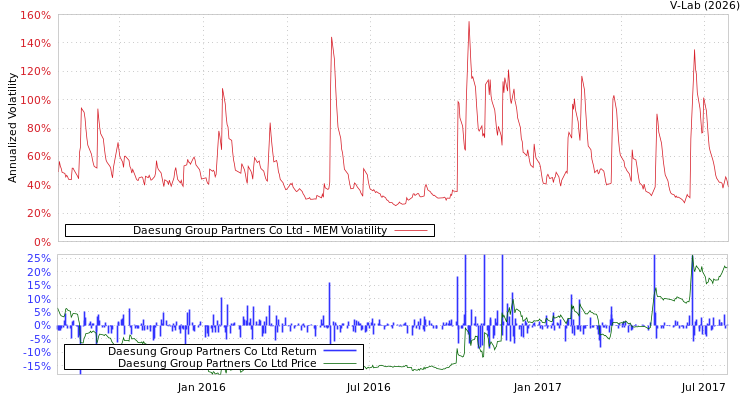Click the green Price legend line sample
The height and width of the screenshot is (400, 750).
[x=340, y=363]
